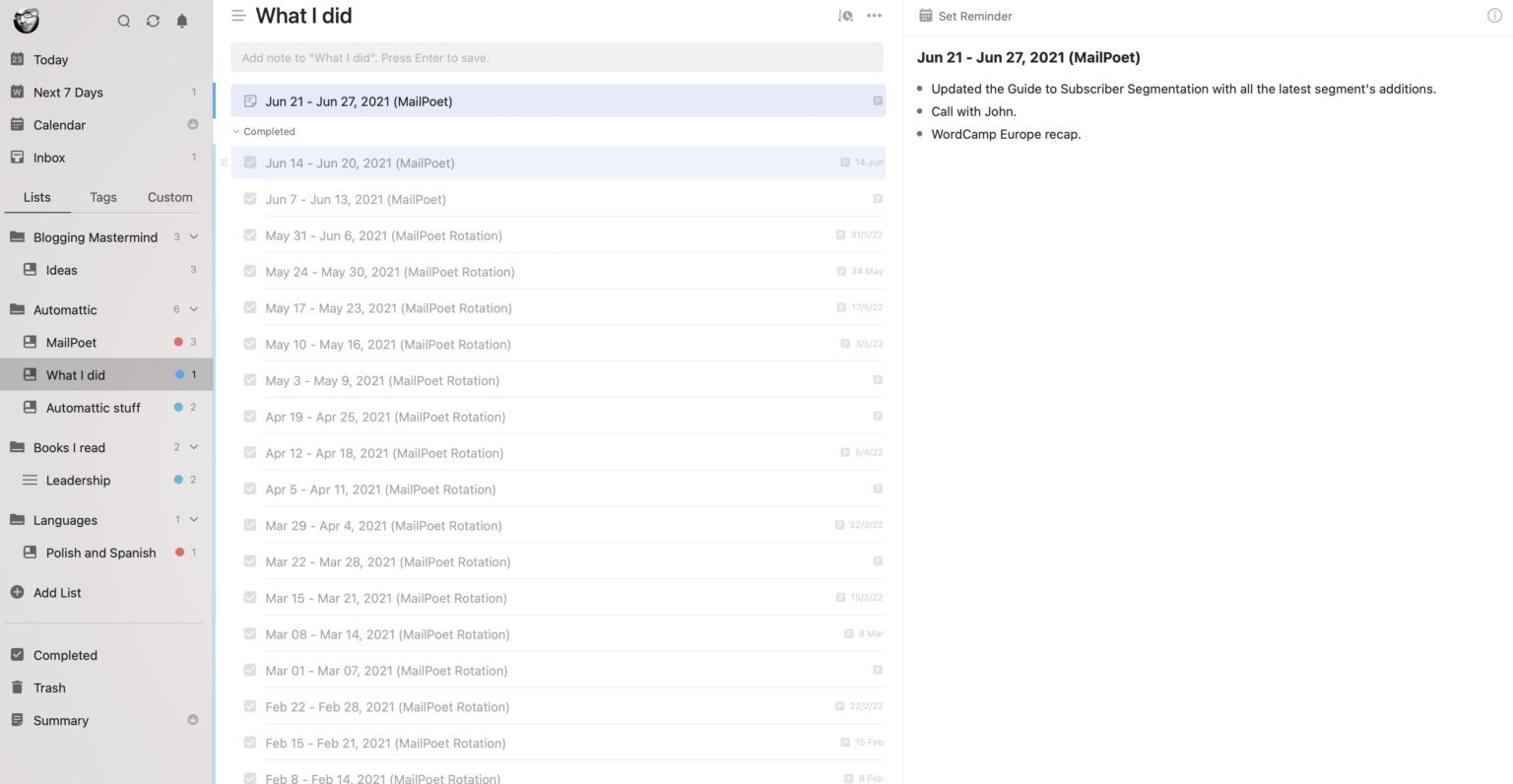Click the Trash bin icon
The width and height of the screenshot is (1513, 784).
(x=17, y=687)
